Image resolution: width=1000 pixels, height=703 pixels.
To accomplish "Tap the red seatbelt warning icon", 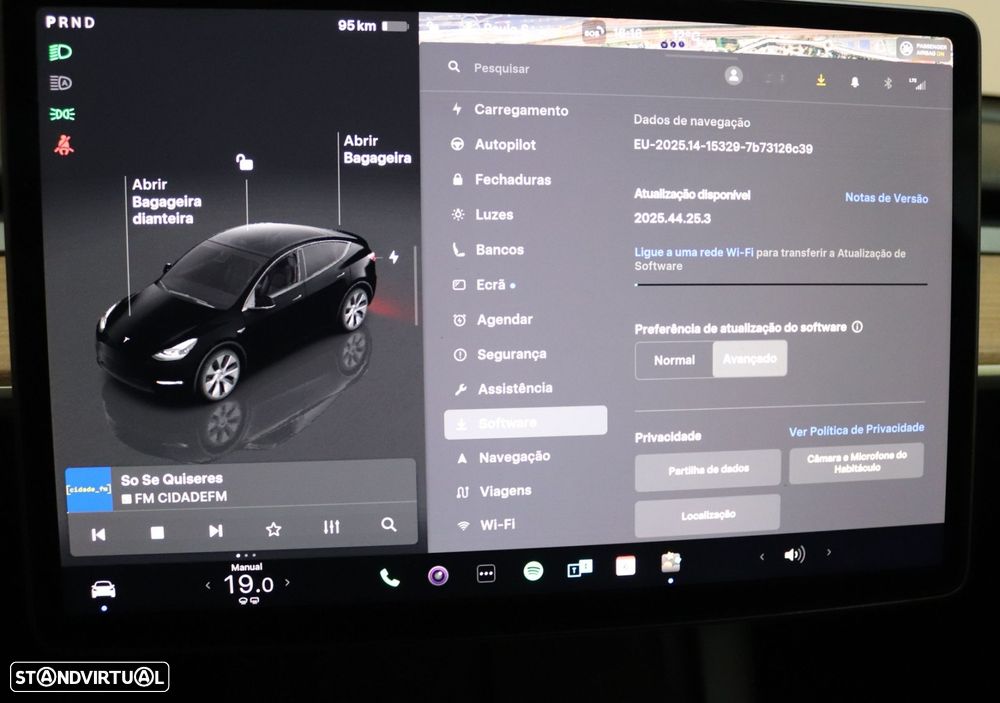I will pos(63,145).
